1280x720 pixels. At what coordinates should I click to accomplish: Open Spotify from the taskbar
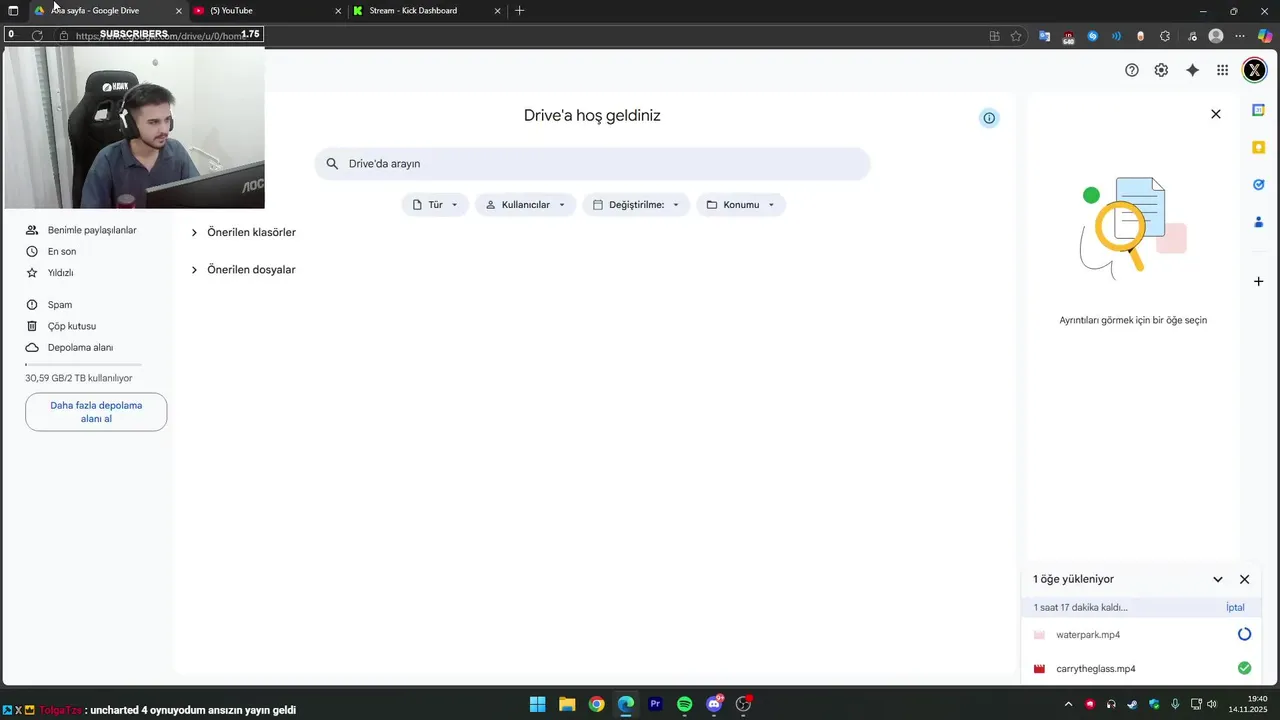pos(684,704)
